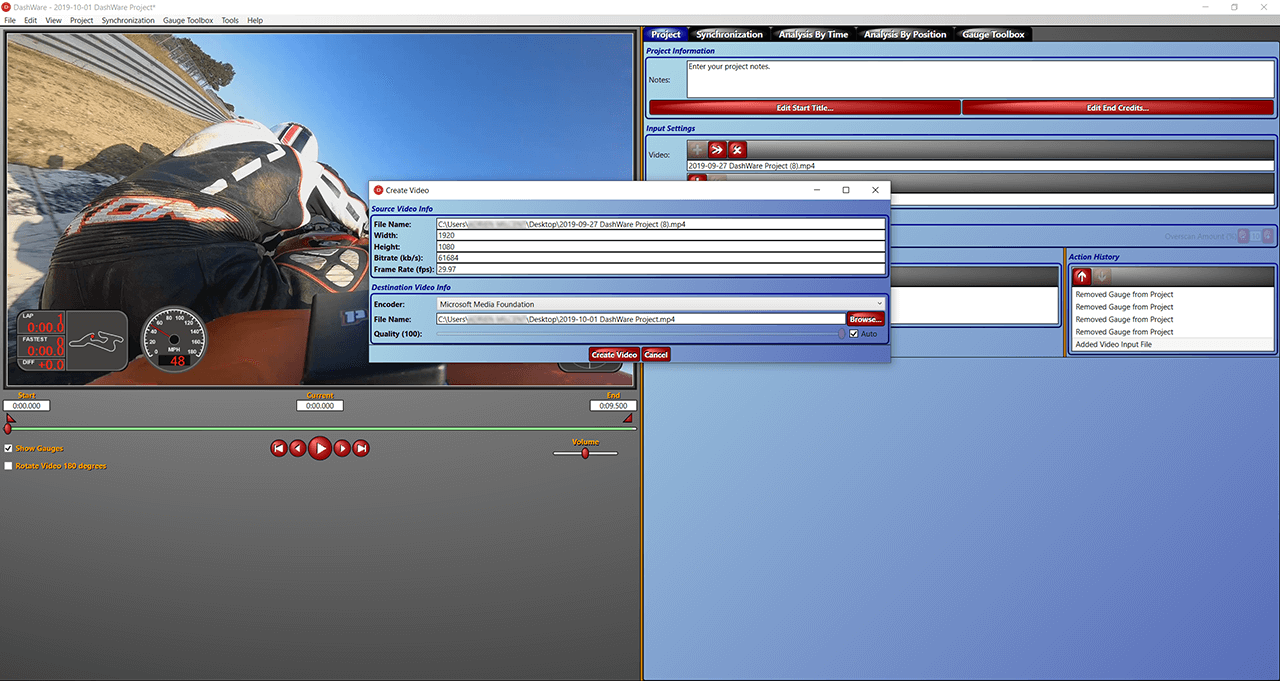The height and width of the screenshot is (681, 1280).
Task: Add a new video input file
Action: click(697, 149)
